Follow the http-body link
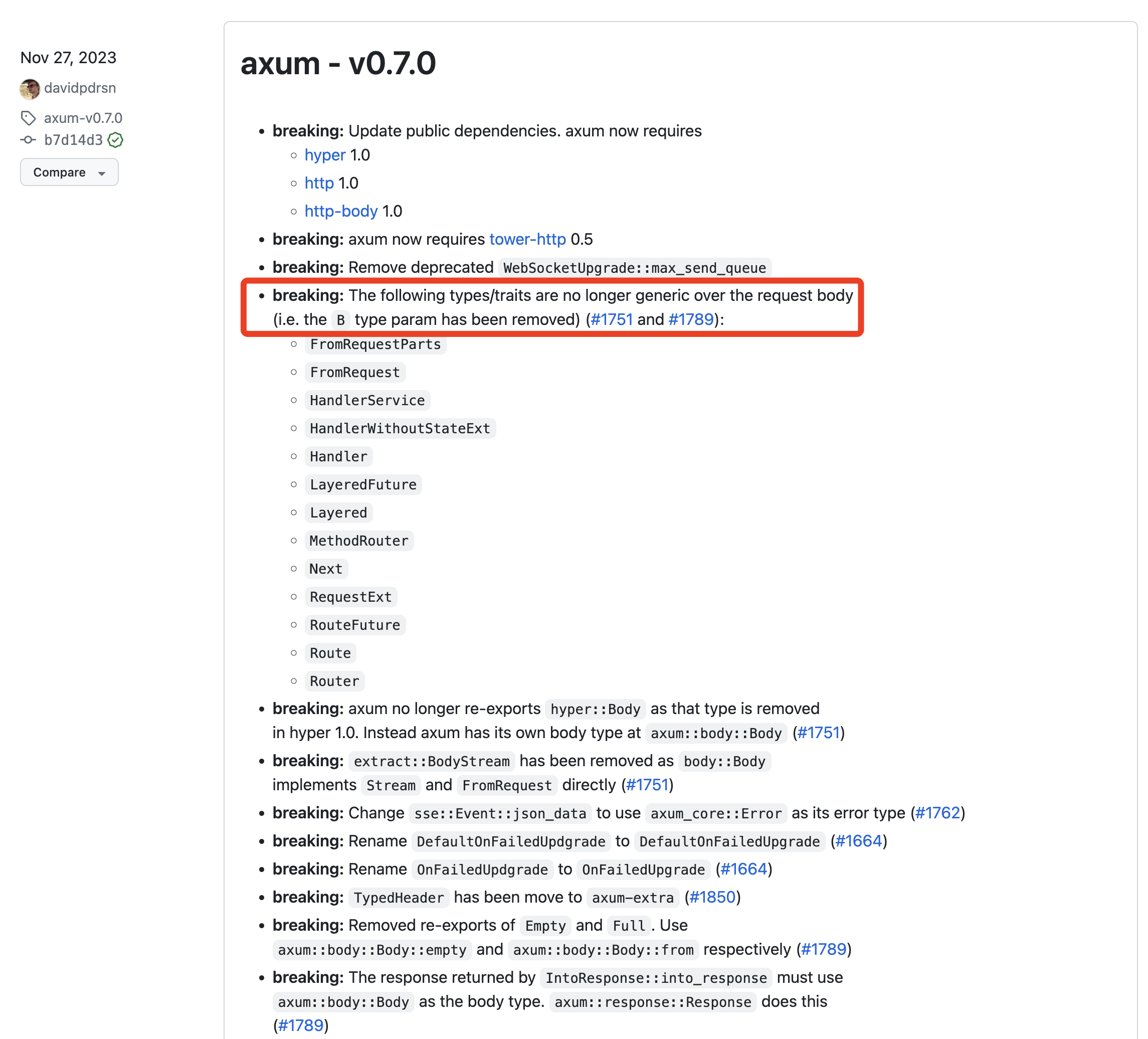The width and height of the screenshot is (1148, 1039). tap(341, 211)
